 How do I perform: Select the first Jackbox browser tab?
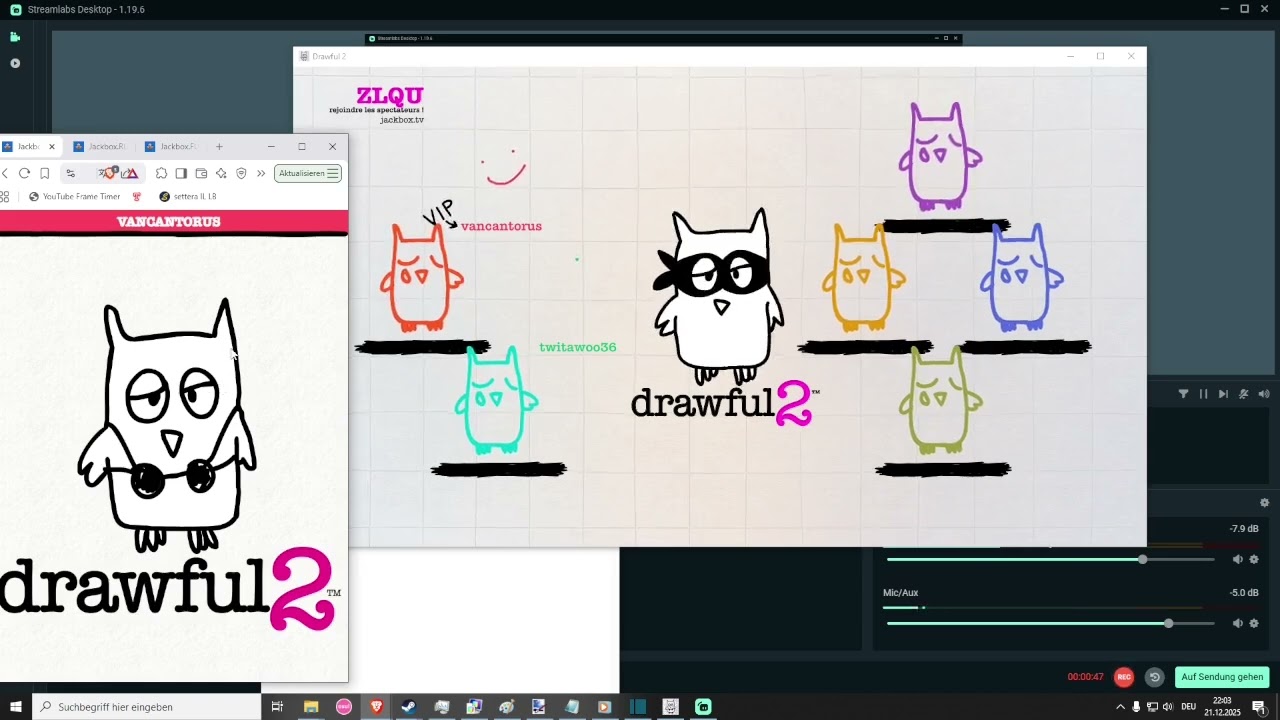pos(27,147)
